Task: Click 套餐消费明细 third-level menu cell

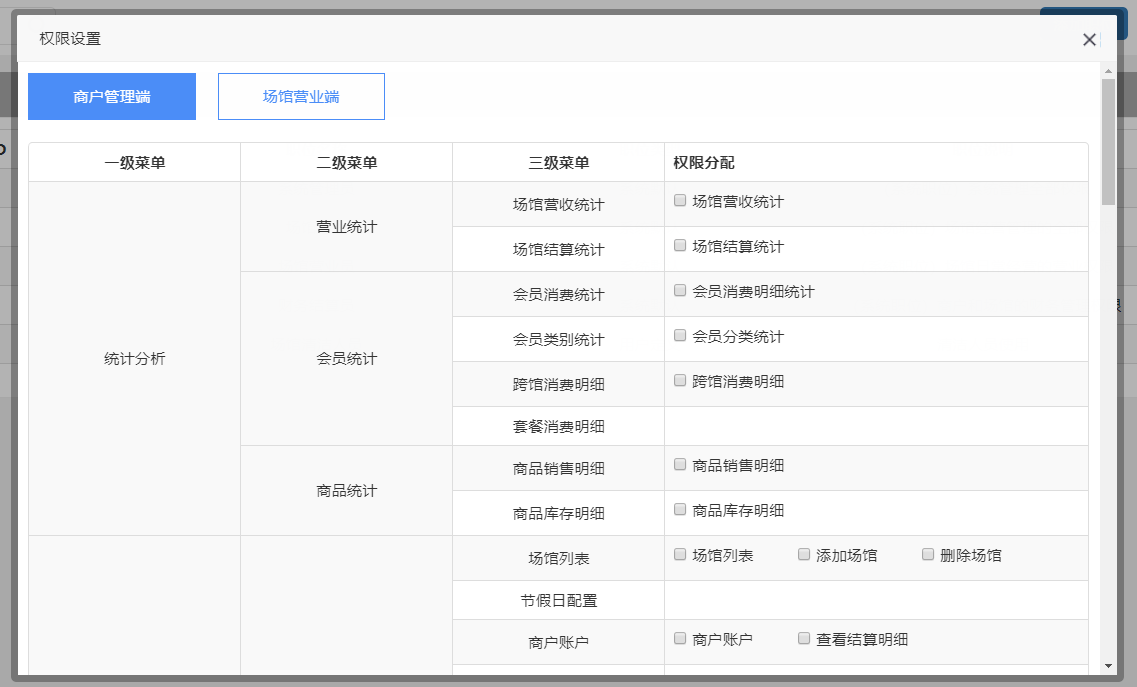Action: 558,427
